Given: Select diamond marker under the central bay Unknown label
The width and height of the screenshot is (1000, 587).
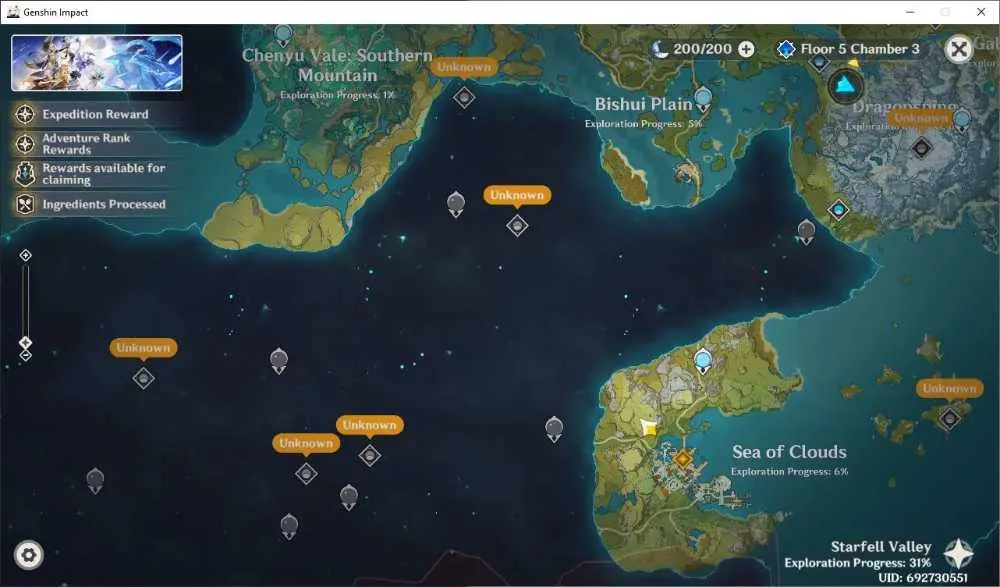Looking at the screenshot, I should pos(517,225).
